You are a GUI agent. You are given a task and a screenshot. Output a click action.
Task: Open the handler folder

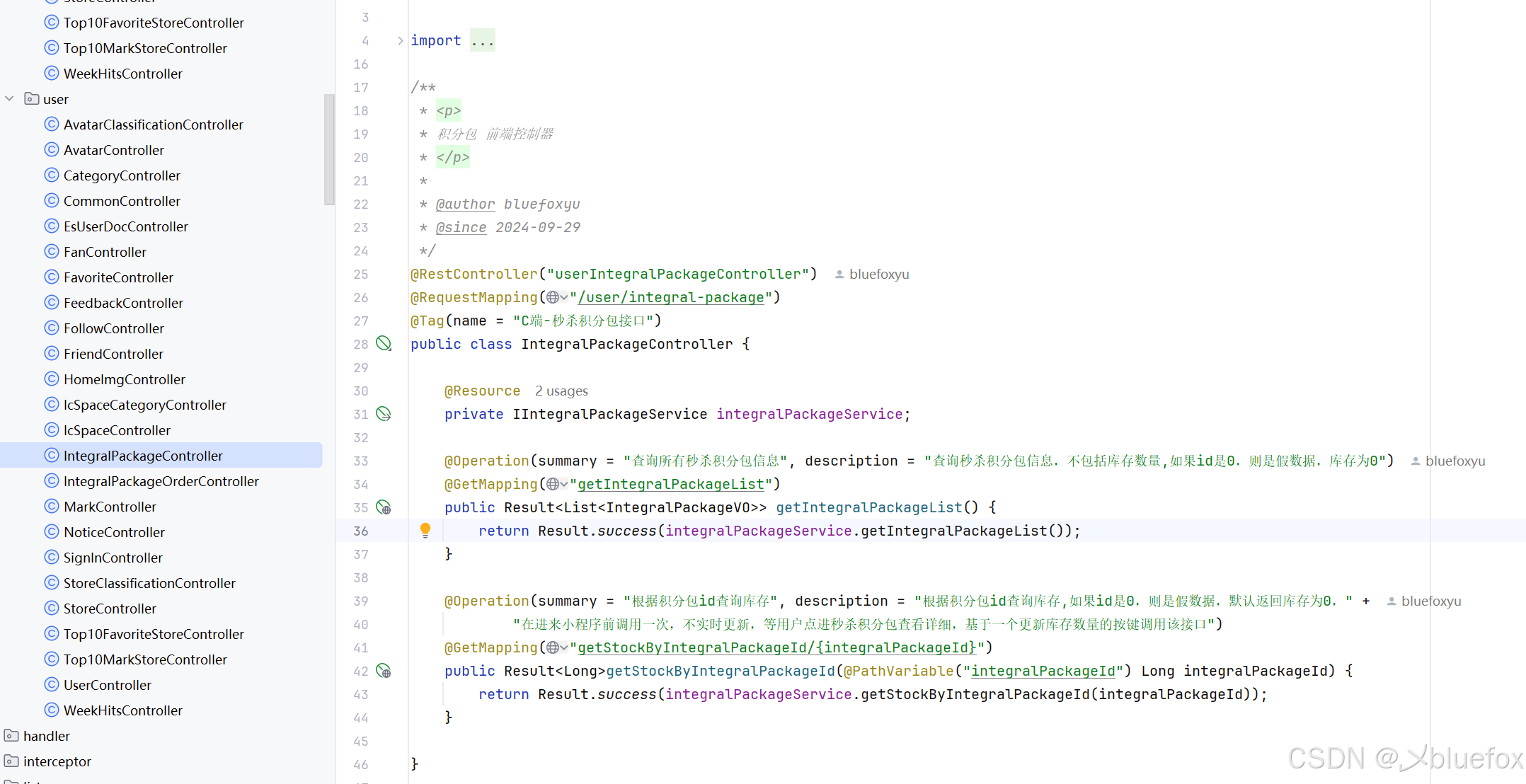(x=46, y=736)
